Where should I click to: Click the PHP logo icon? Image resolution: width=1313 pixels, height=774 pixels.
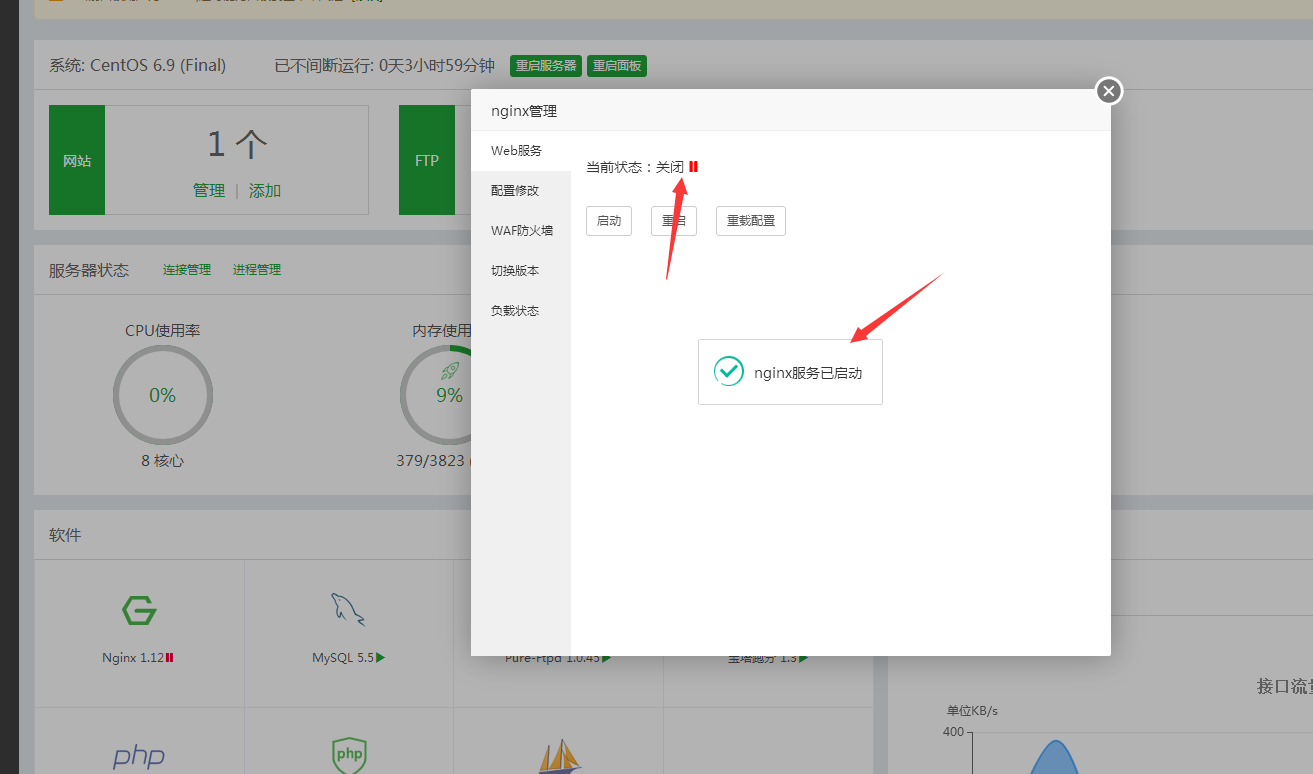pyautogui.click(x=139, y=757)
